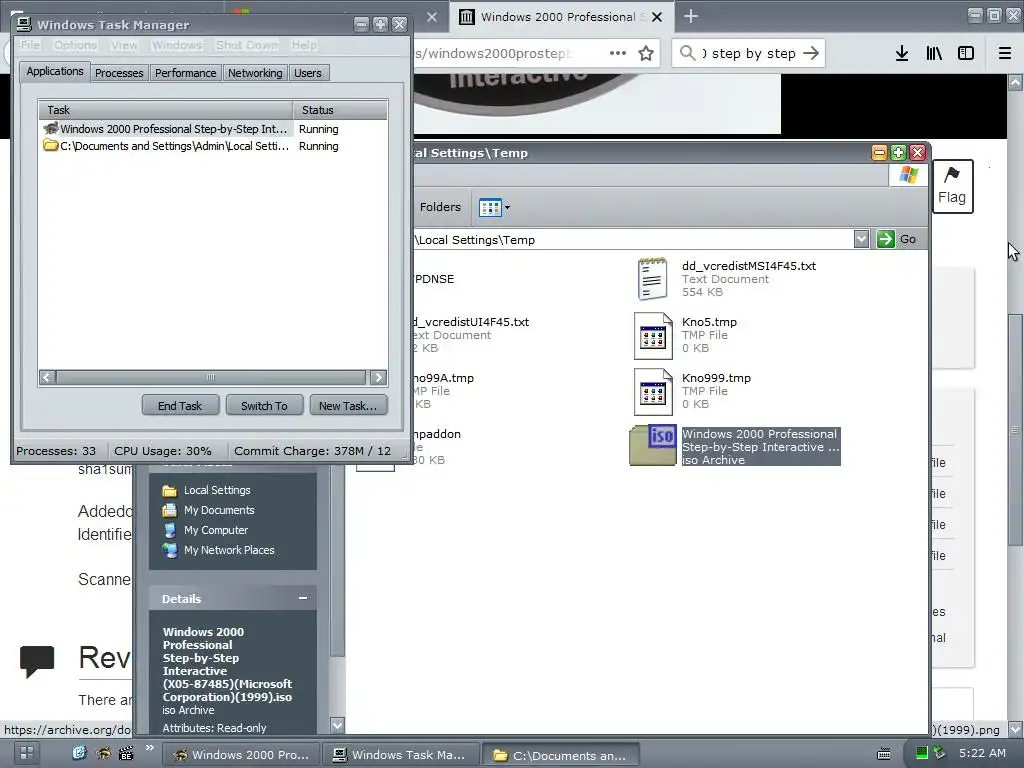Open the Networking tab in Task Manager

255,73
